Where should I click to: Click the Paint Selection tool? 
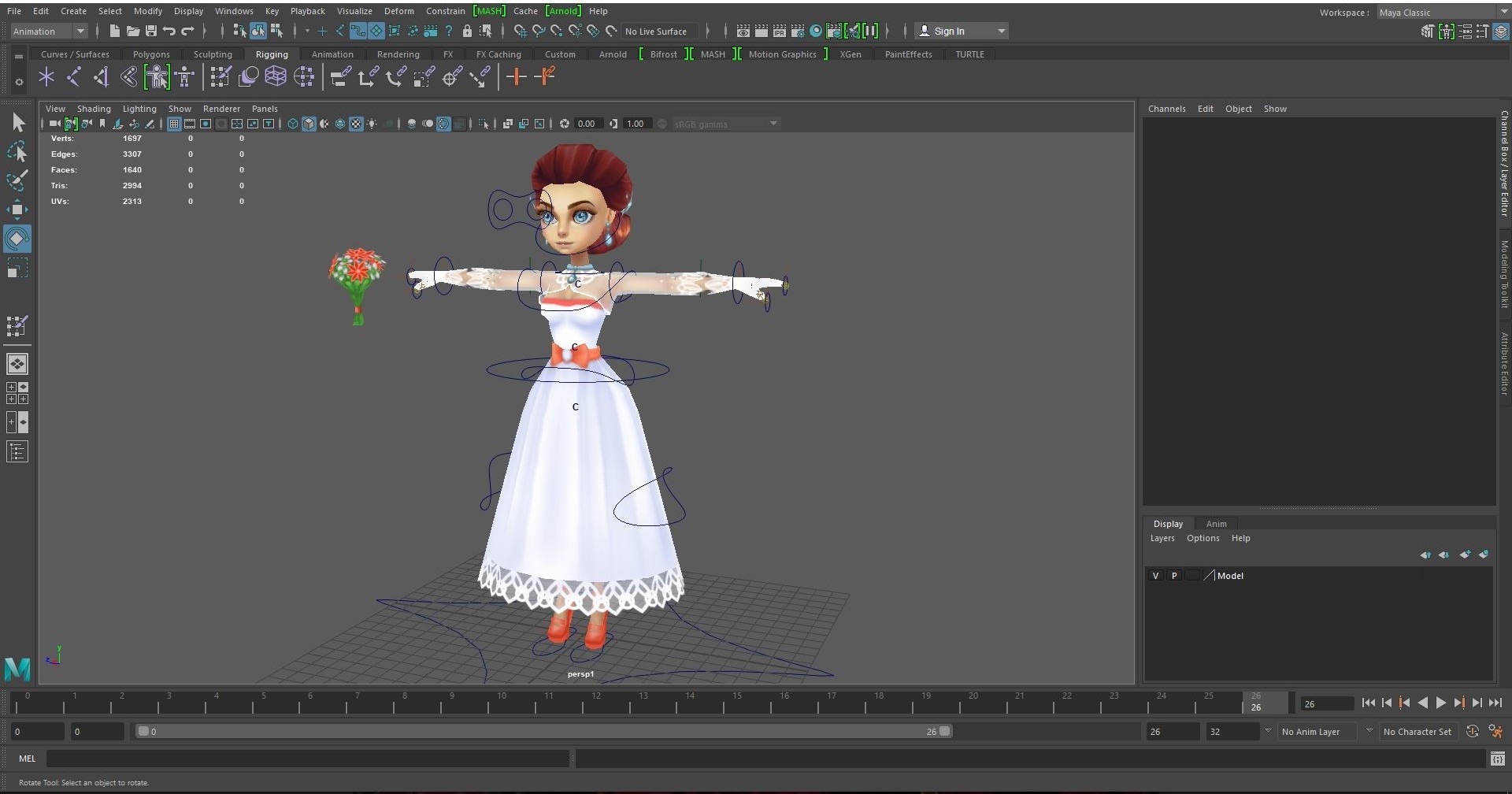(x=17, y=180)
